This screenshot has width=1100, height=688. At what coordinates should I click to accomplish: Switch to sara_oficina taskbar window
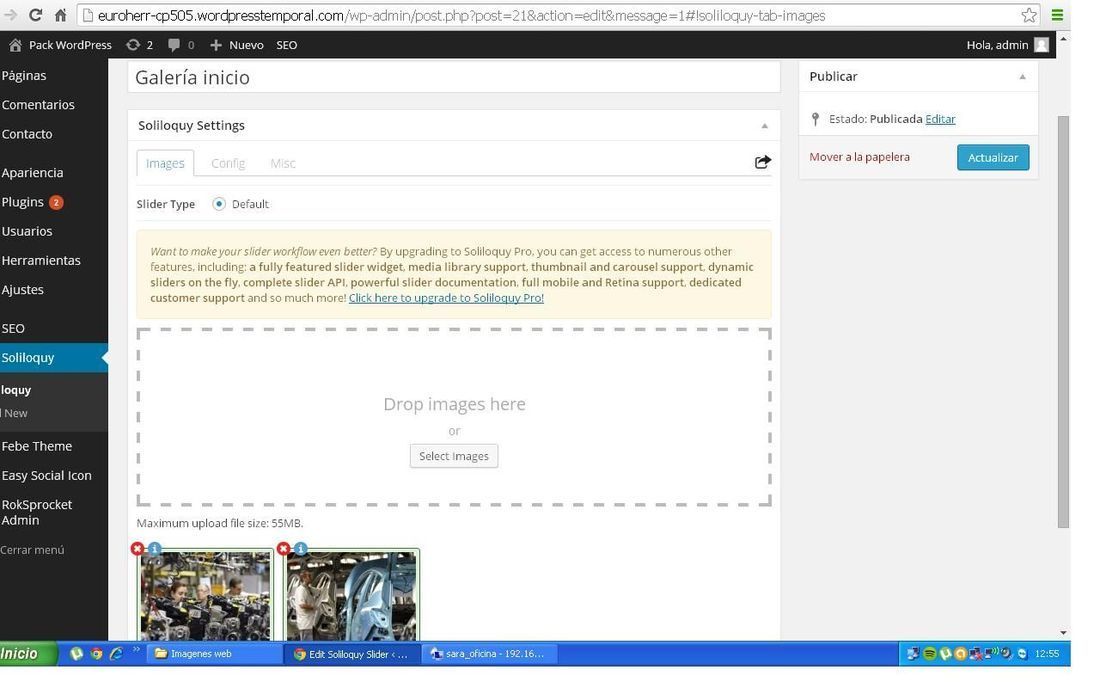(488, 654)
